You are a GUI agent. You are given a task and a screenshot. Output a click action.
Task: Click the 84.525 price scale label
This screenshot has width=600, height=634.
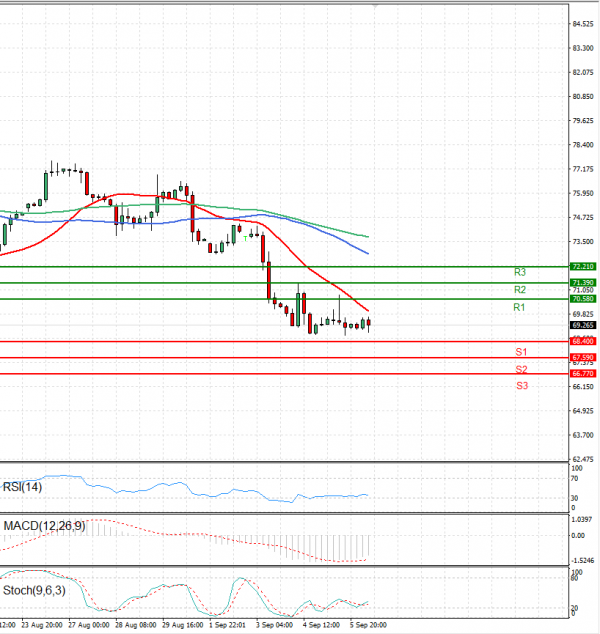[583, 24]
